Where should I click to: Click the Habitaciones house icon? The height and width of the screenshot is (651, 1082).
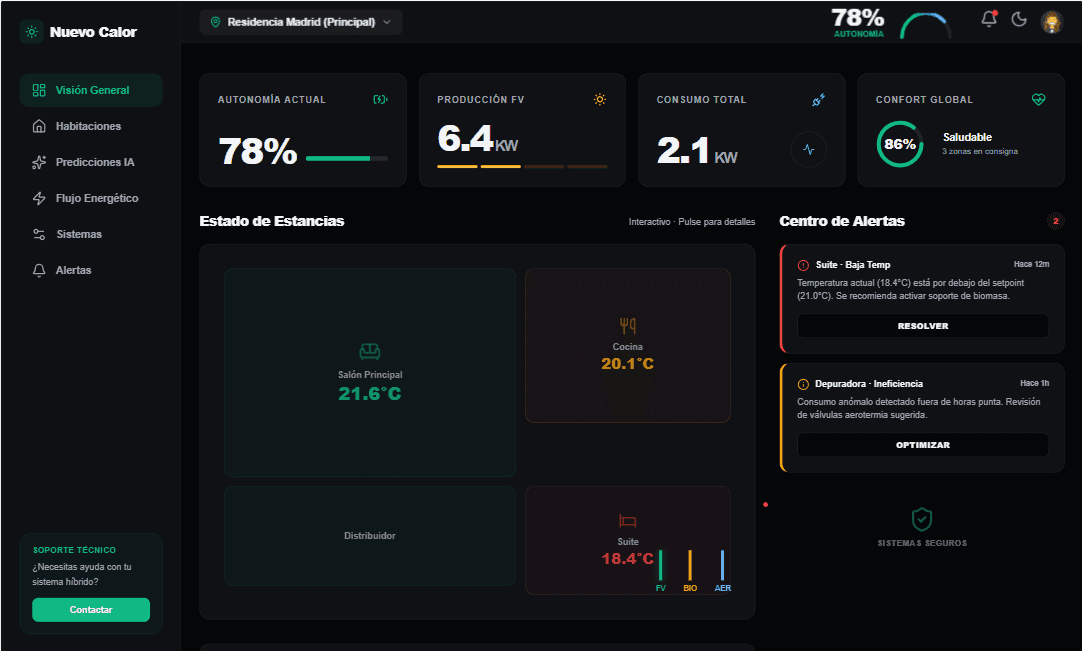point(39,126)
